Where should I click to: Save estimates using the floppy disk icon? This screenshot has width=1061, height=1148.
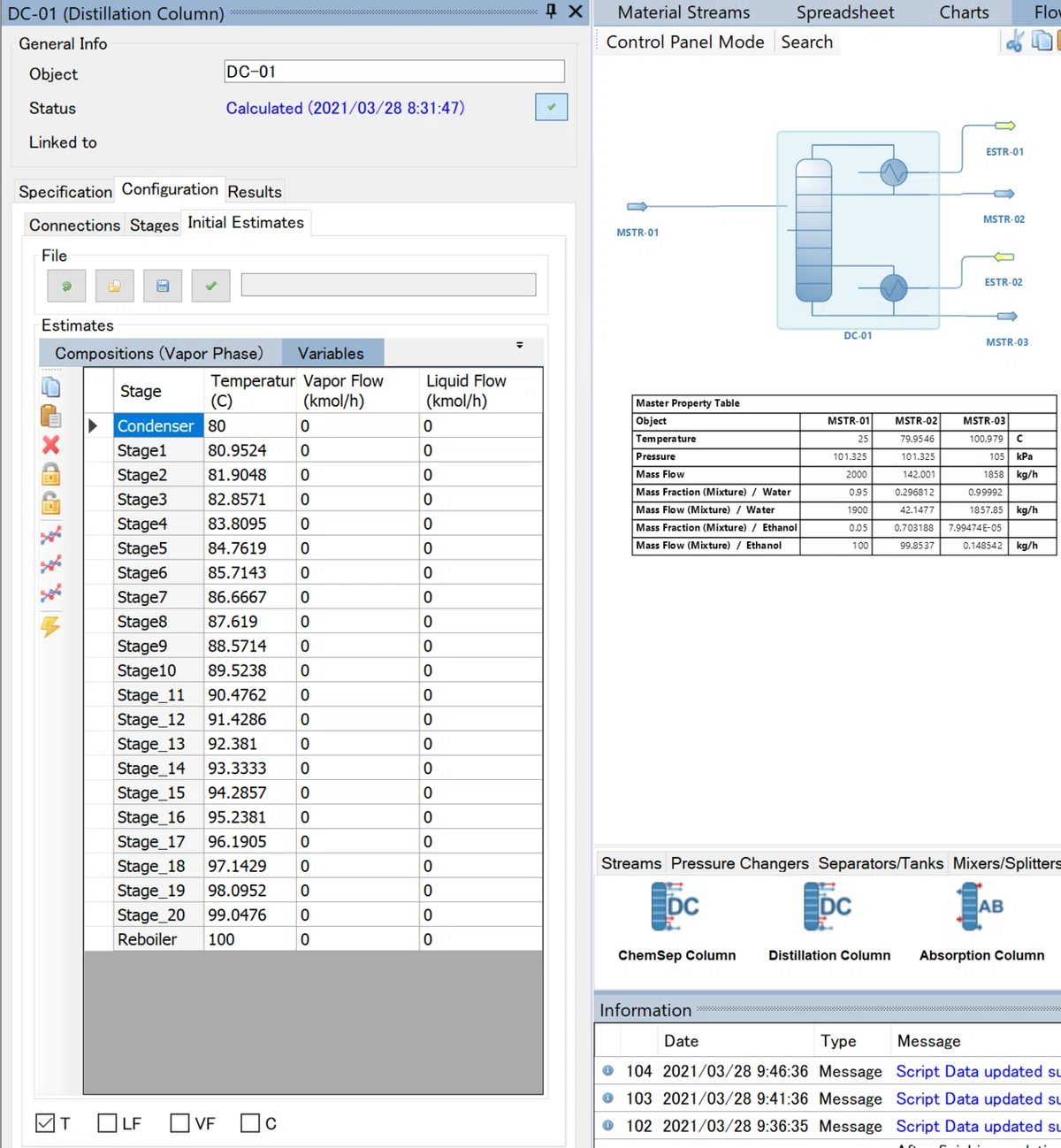pos(163,286)
